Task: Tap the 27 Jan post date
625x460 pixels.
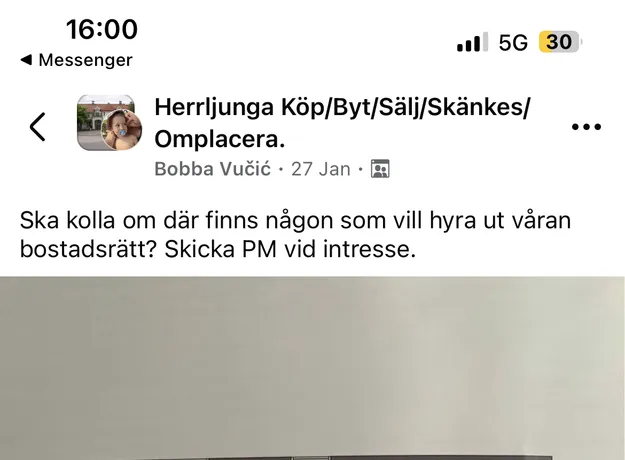Action: (x=320, y=169)
